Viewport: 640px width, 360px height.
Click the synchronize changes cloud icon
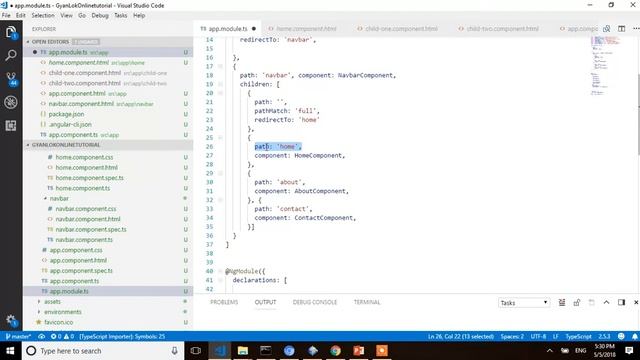pos(42,336)
